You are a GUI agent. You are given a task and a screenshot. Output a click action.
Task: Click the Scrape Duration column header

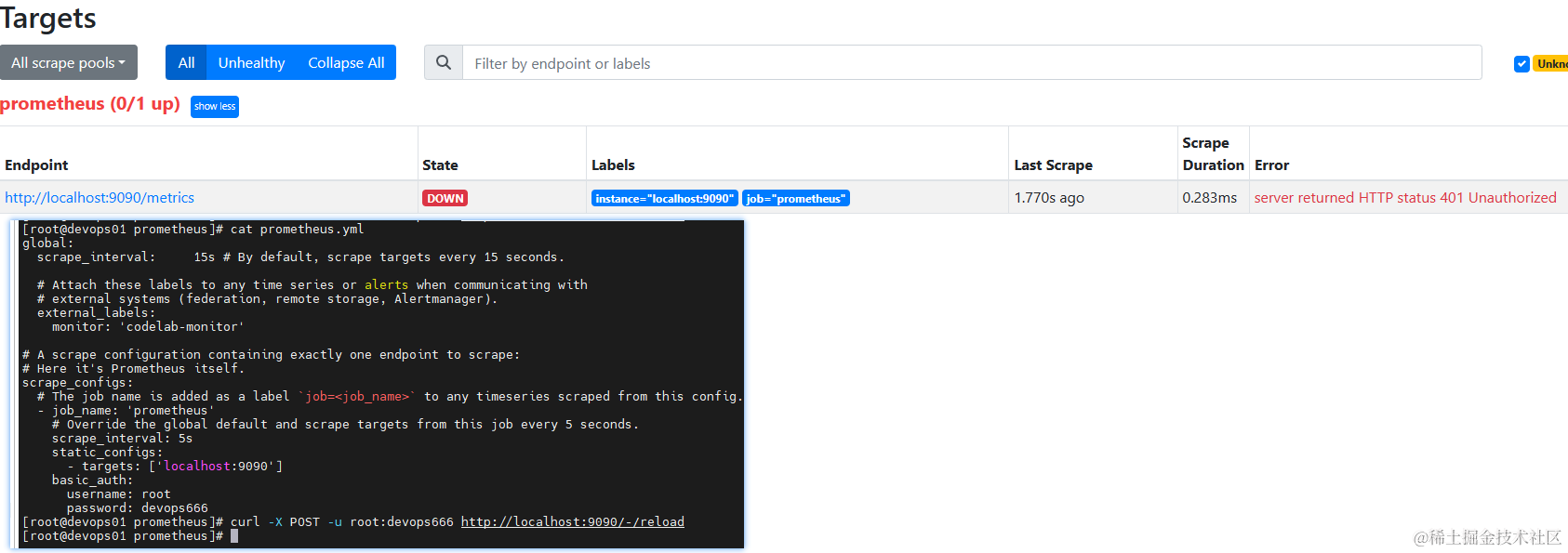[x=1213, y=154]
